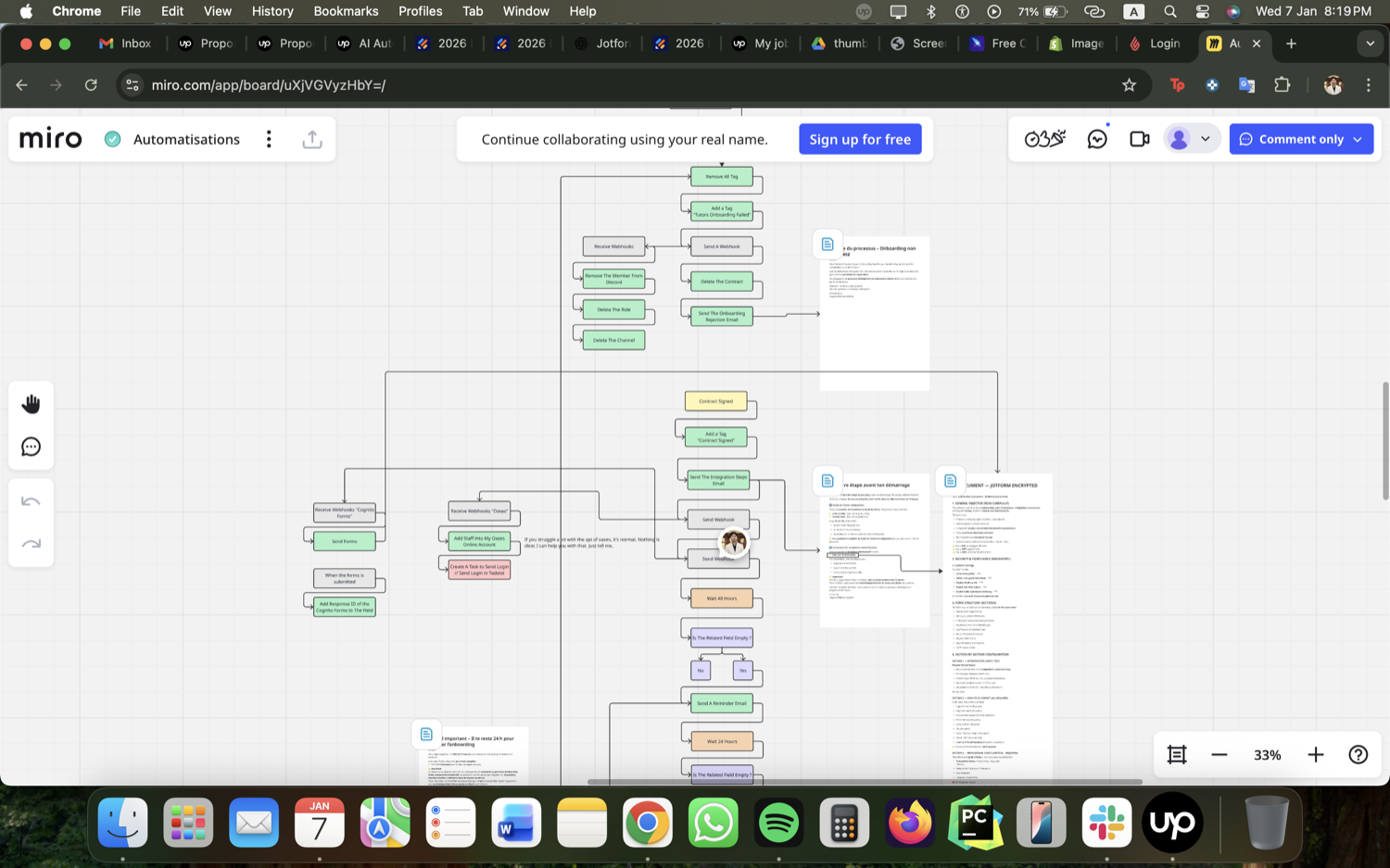This screenshot has height=868, width=1390.
Task: Click the horizontal board scrollbar
Action: [865, 782]
